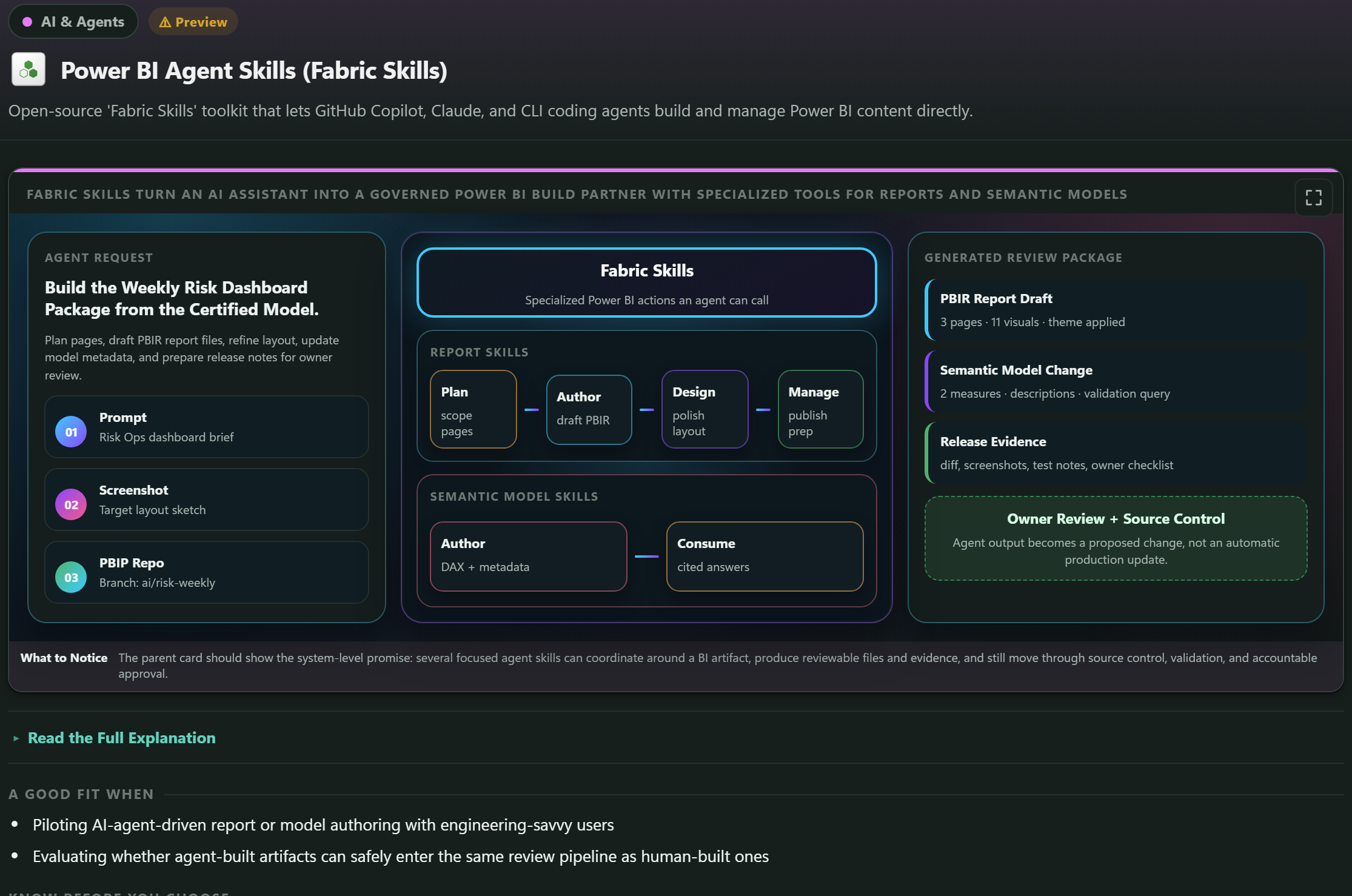Click the Prompt Risk Ops dashboard brief row
The image size is (1352, 896).
[207, 427]
